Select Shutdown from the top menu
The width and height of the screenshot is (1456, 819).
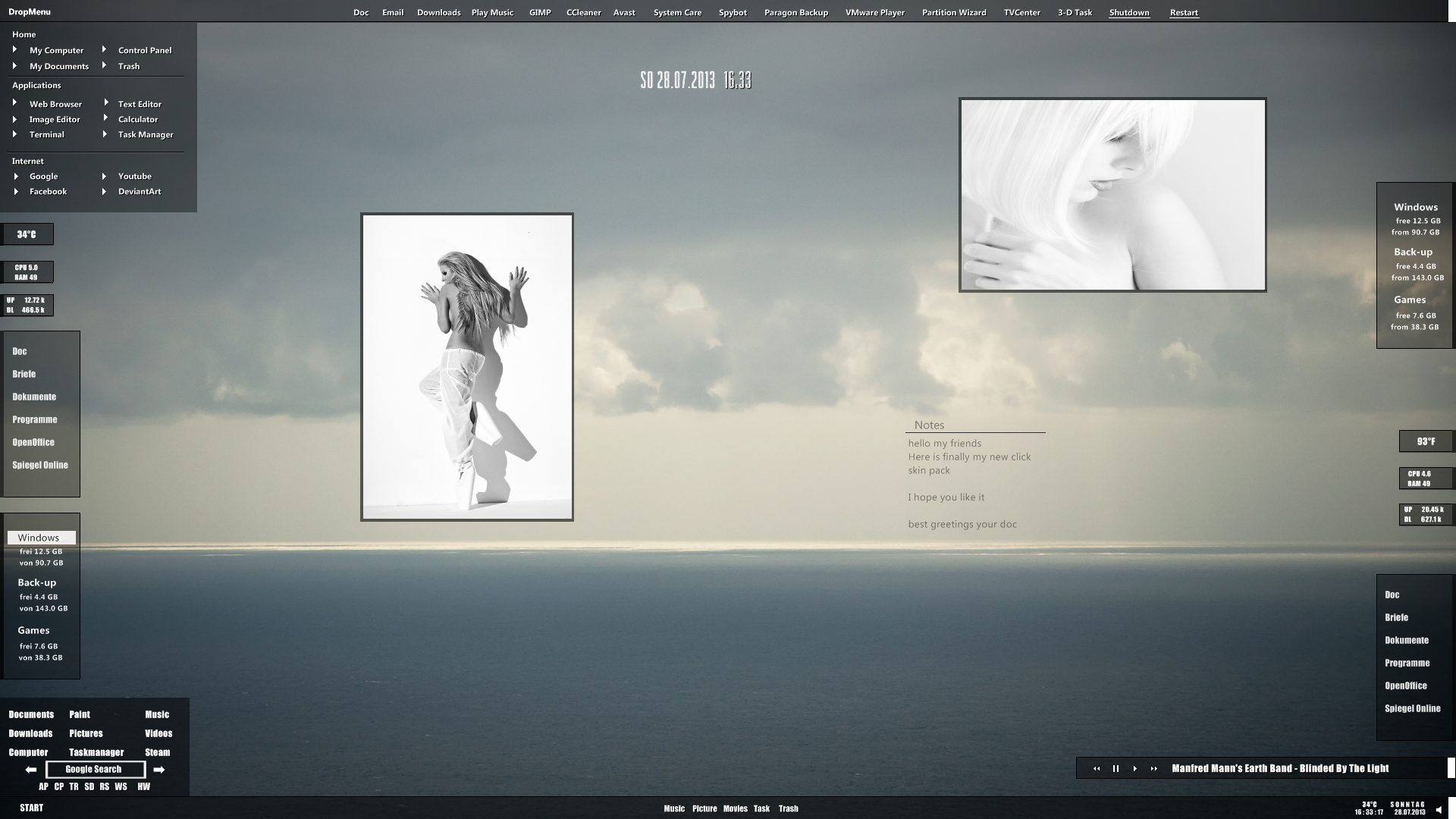pos(1129,12)
